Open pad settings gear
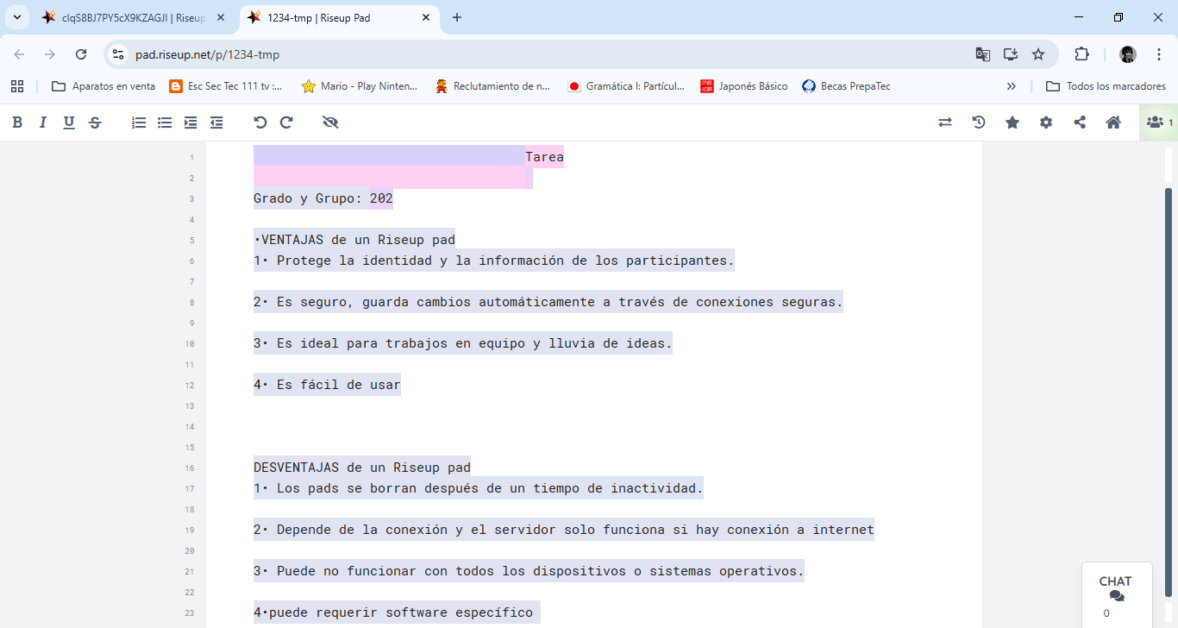The height and width of the screenshot is (628, 1178). click(1046, 122)
